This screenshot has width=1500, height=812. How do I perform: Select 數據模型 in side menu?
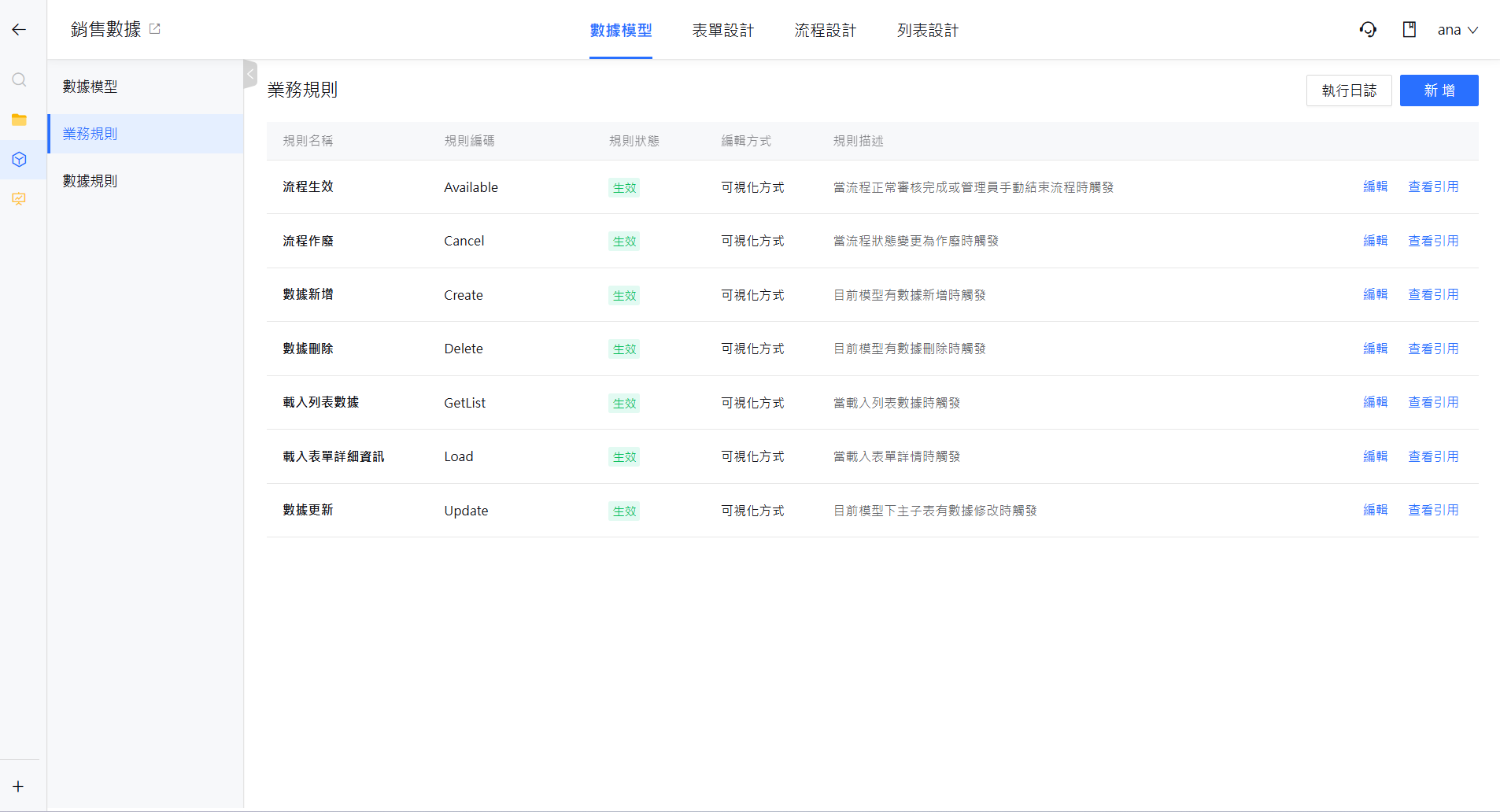click(146, 87)
